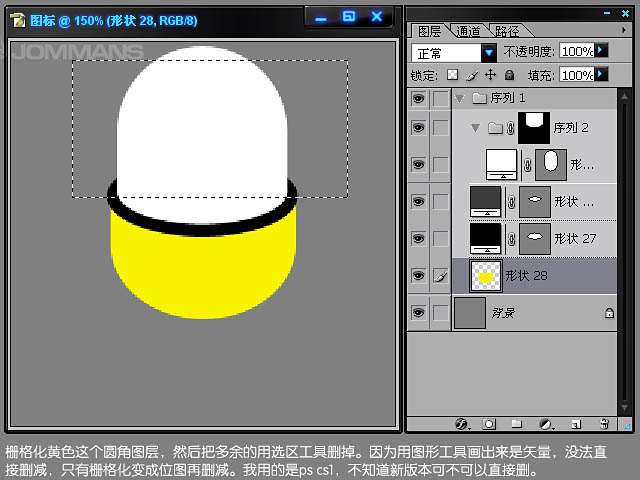
Task: Hide the 形状 27 layer
Action: point(418,238)
